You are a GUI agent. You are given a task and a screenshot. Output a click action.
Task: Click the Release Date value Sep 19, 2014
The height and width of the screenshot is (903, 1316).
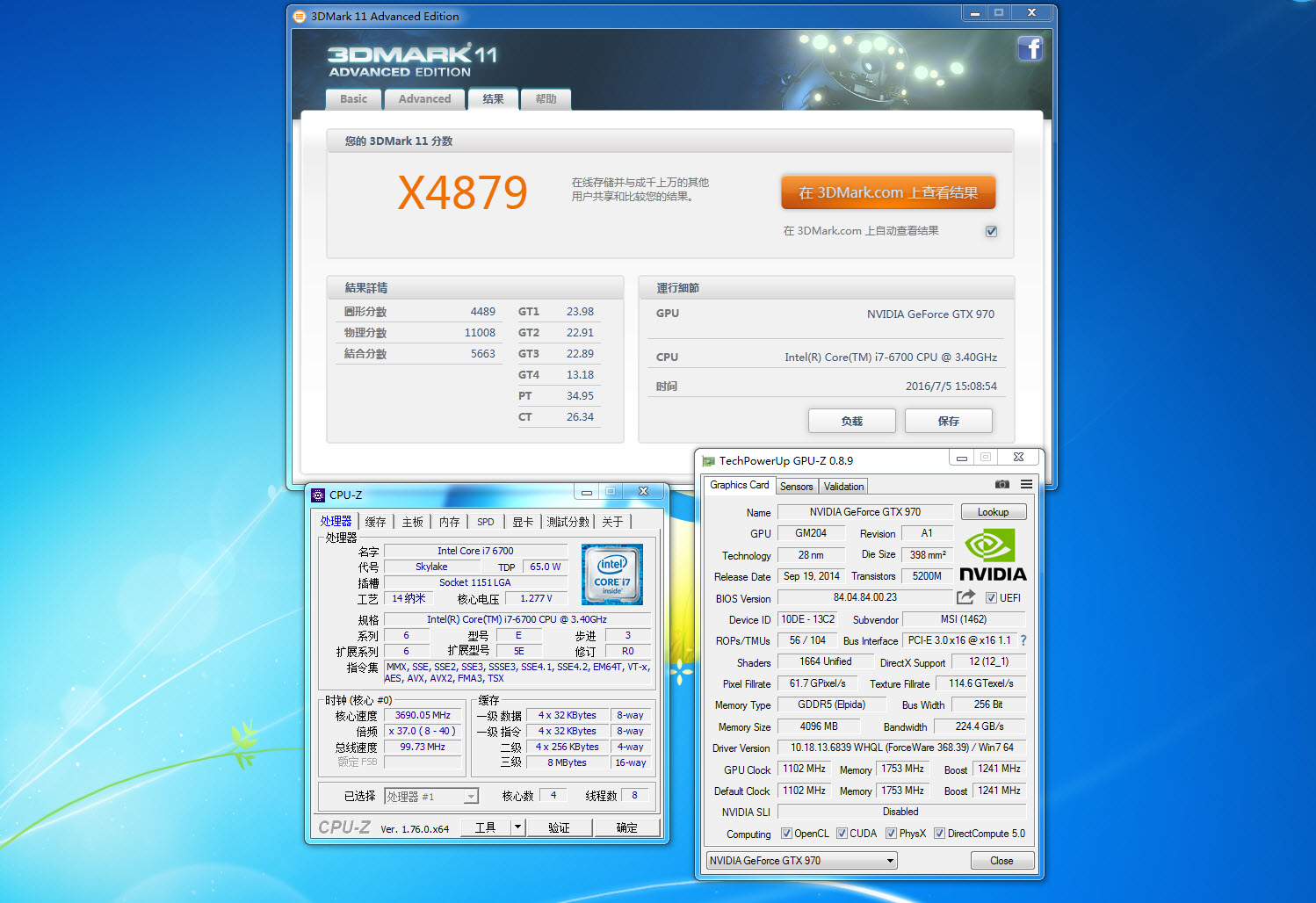[x=812, y=576]
